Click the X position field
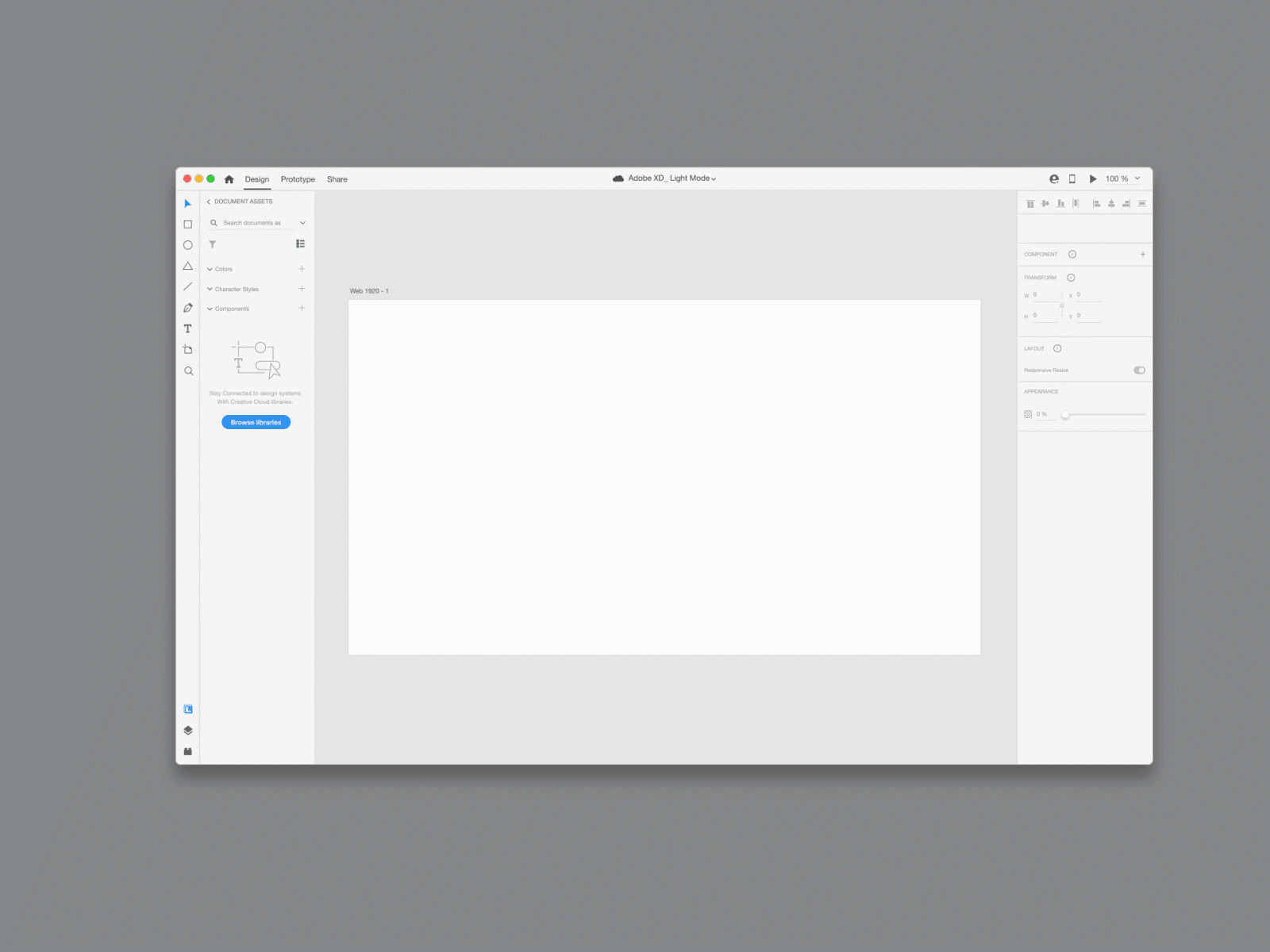Screen dimensions: 1270x952 1089,295
